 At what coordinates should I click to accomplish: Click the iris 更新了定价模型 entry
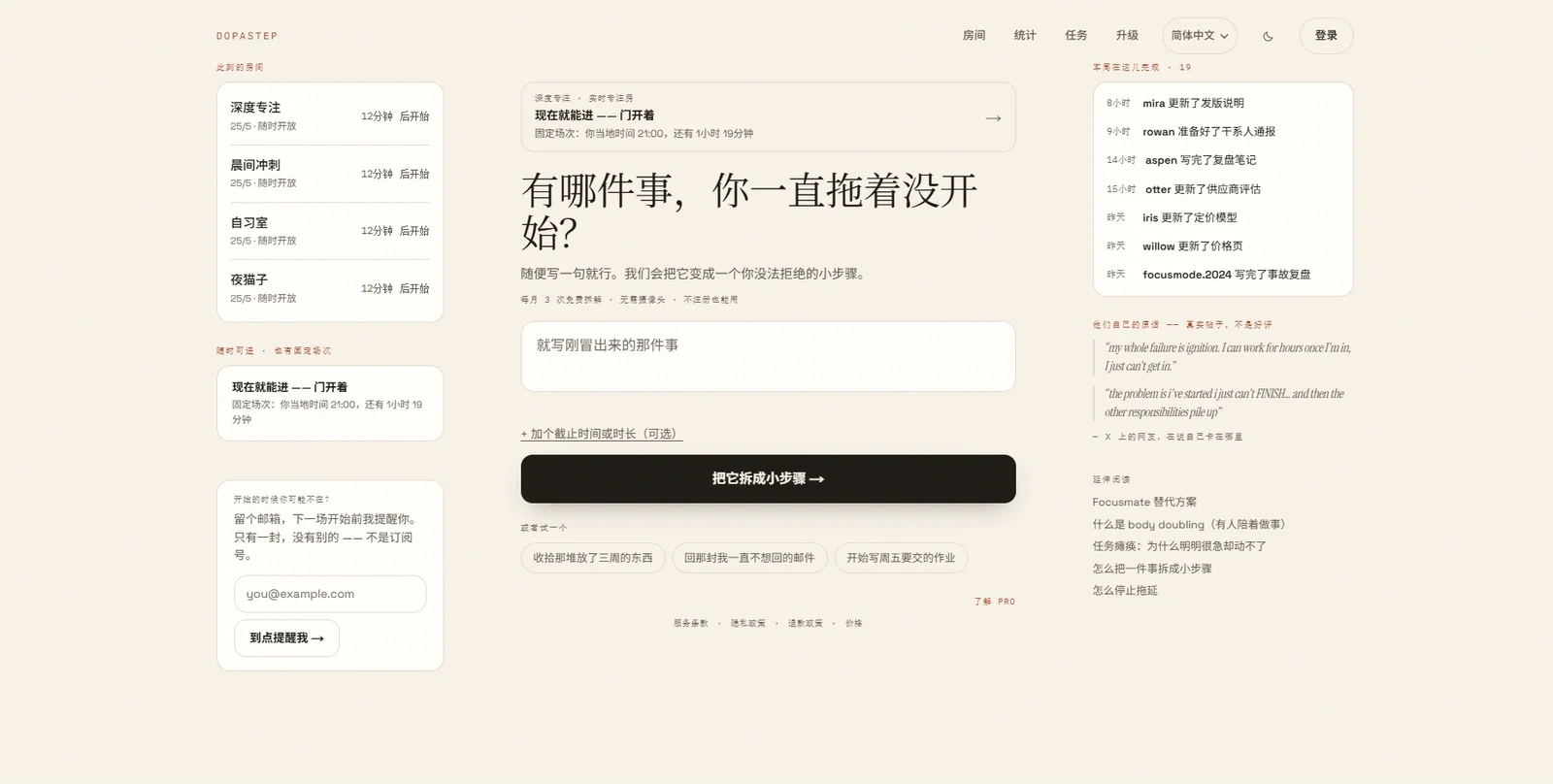(1223, 217)
